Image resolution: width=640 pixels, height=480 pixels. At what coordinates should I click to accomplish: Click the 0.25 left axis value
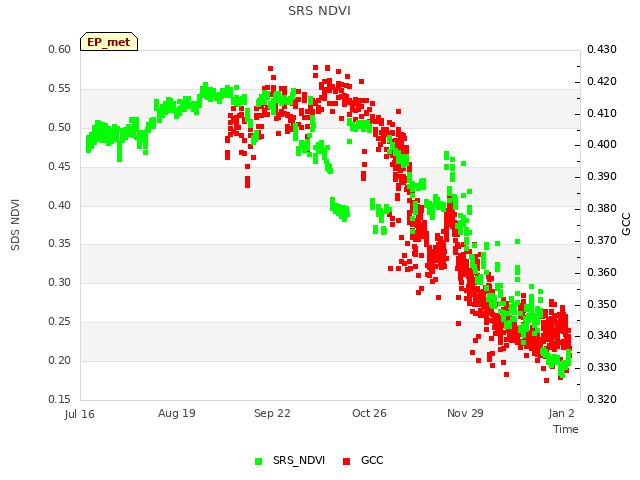click(x=60, y=322)
